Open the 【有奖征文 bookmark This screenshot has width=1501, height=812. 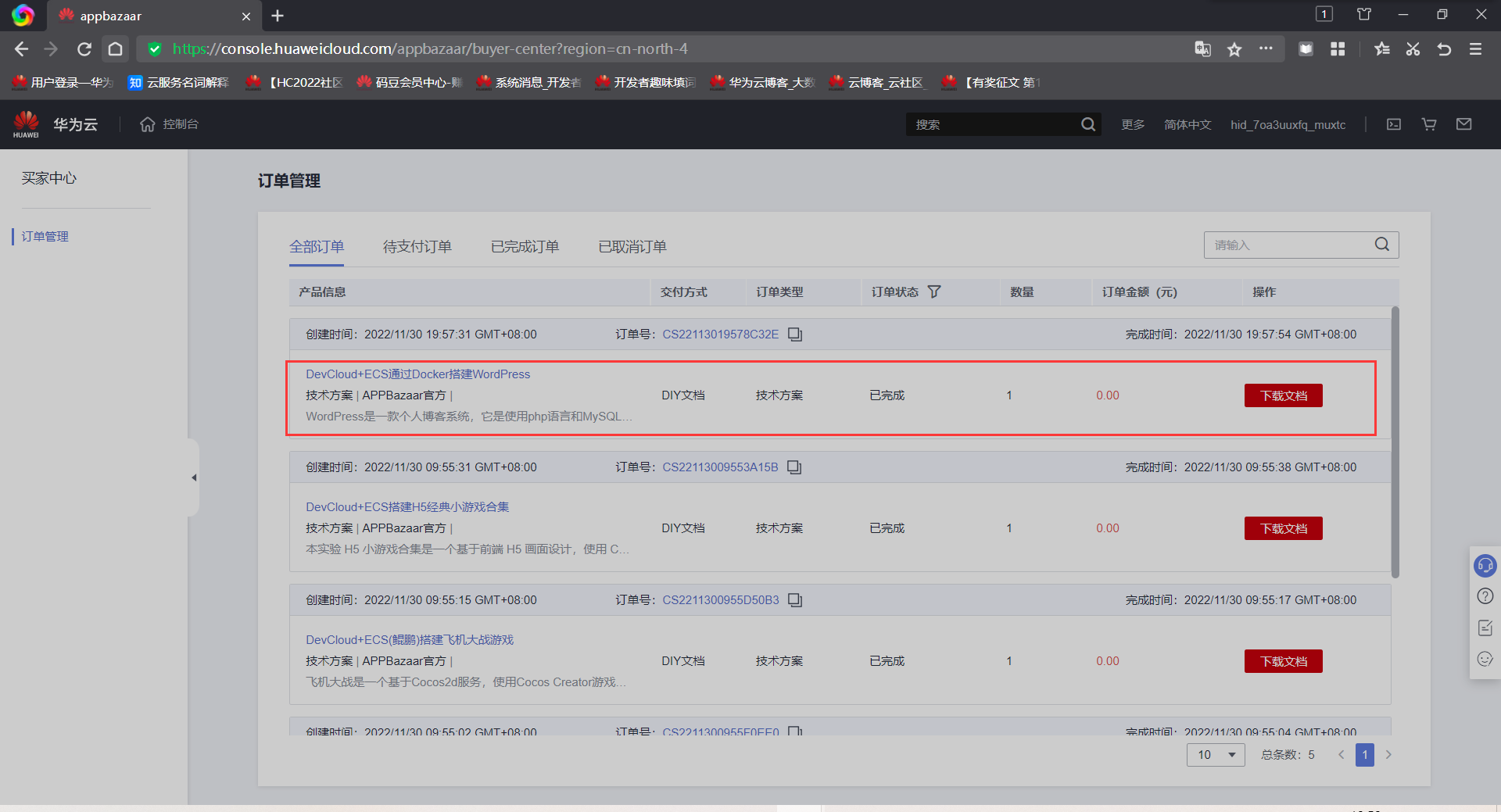click(x=991, y=82)
